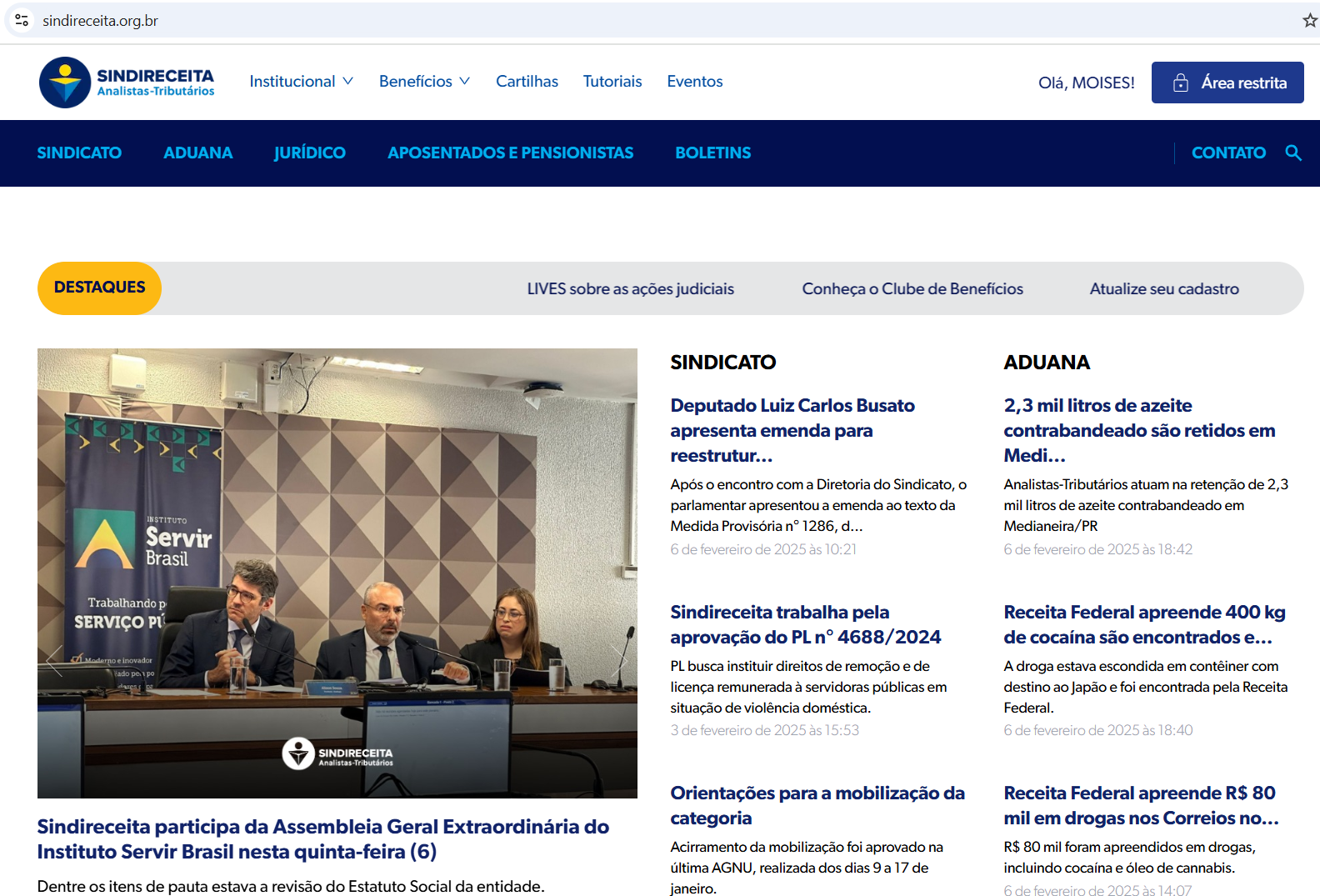Viewport: 1320px width, 896px height.
Task: Open the Área restrita login button
Action: (x=1227, y=83)
